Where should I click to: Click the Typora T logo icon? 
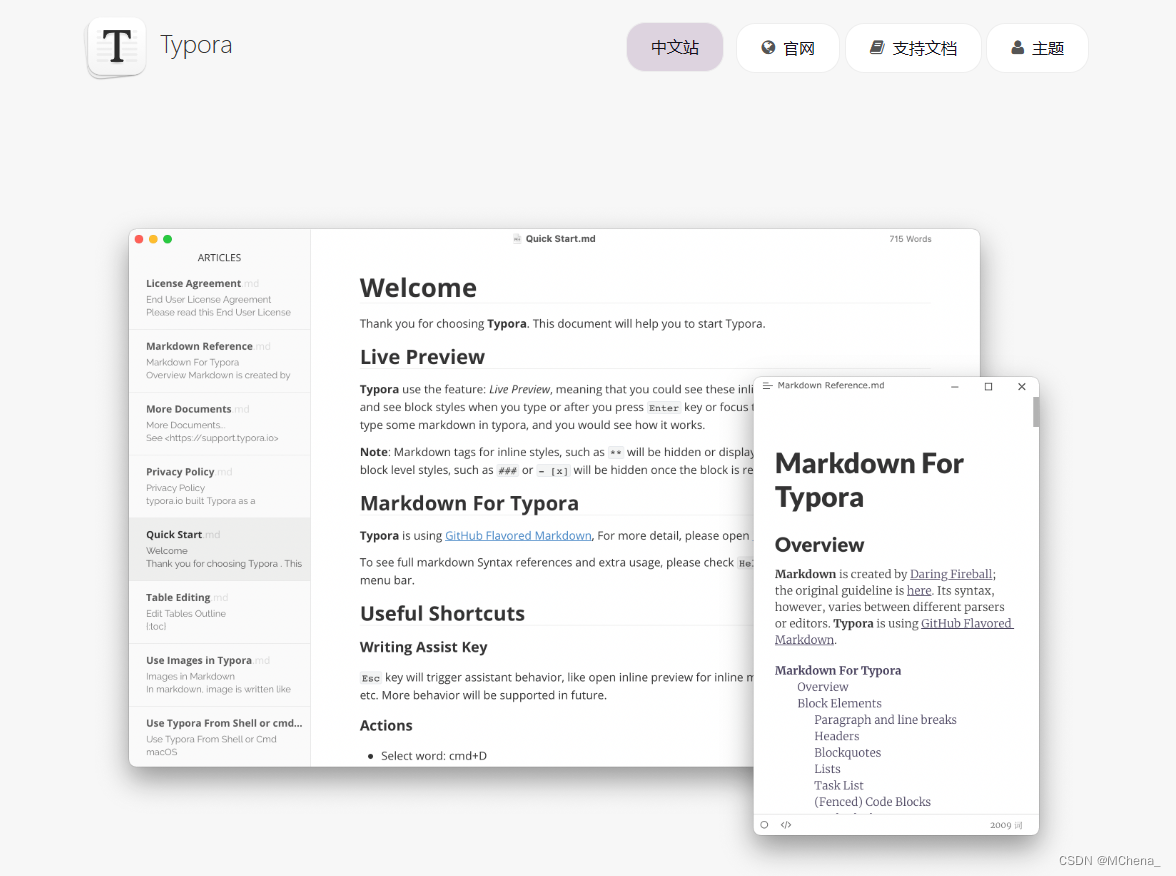[x=116, y=47]
